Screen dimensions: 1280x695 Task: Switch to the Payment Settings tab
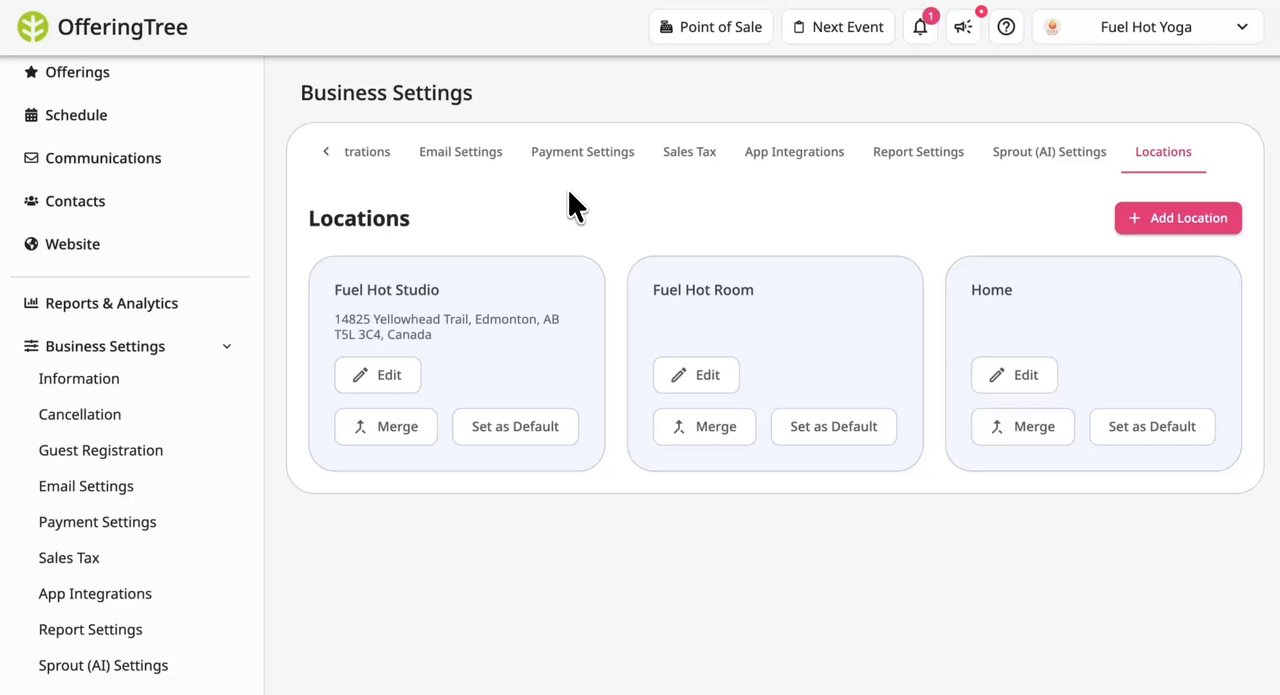coord(582,152)
